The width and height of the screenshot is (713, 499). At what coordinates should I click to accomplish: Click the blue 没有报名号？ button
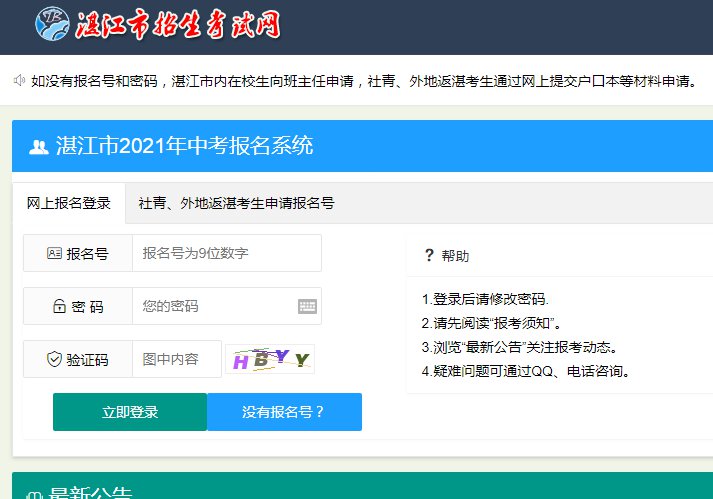pos(285,412)
